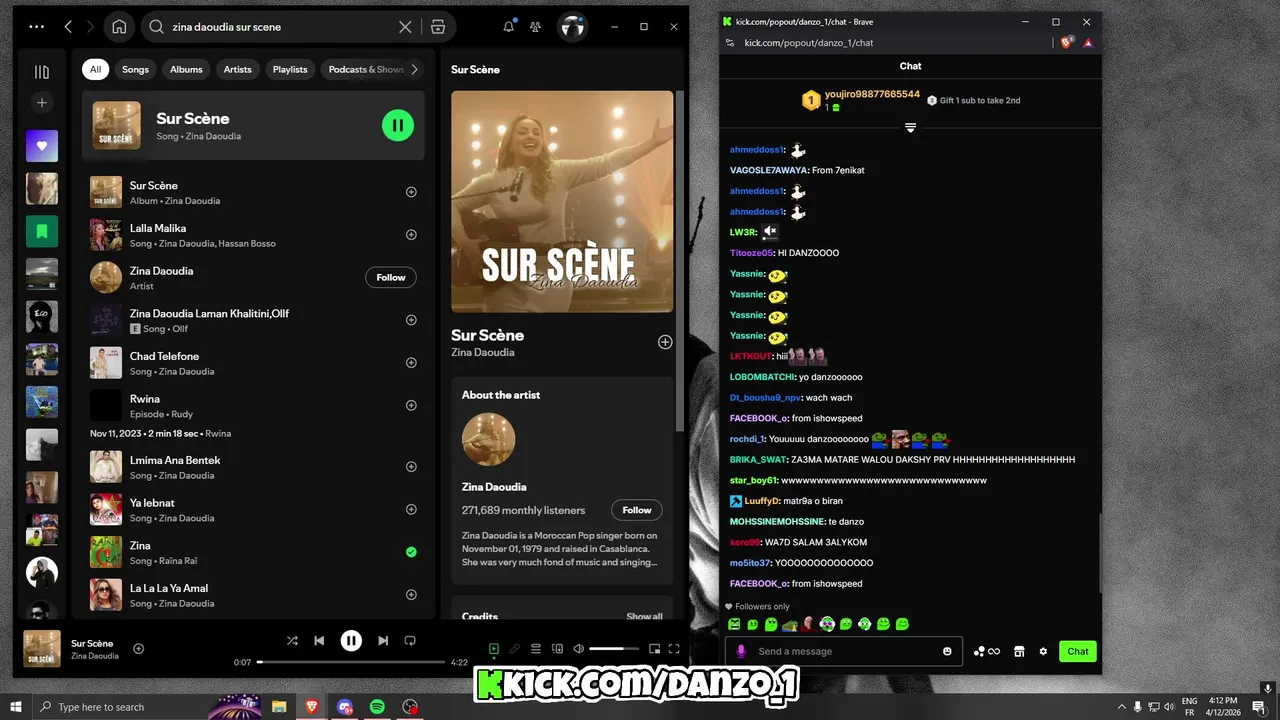
Task: Open site settings icon in Brave address bar
Action: 730,43
